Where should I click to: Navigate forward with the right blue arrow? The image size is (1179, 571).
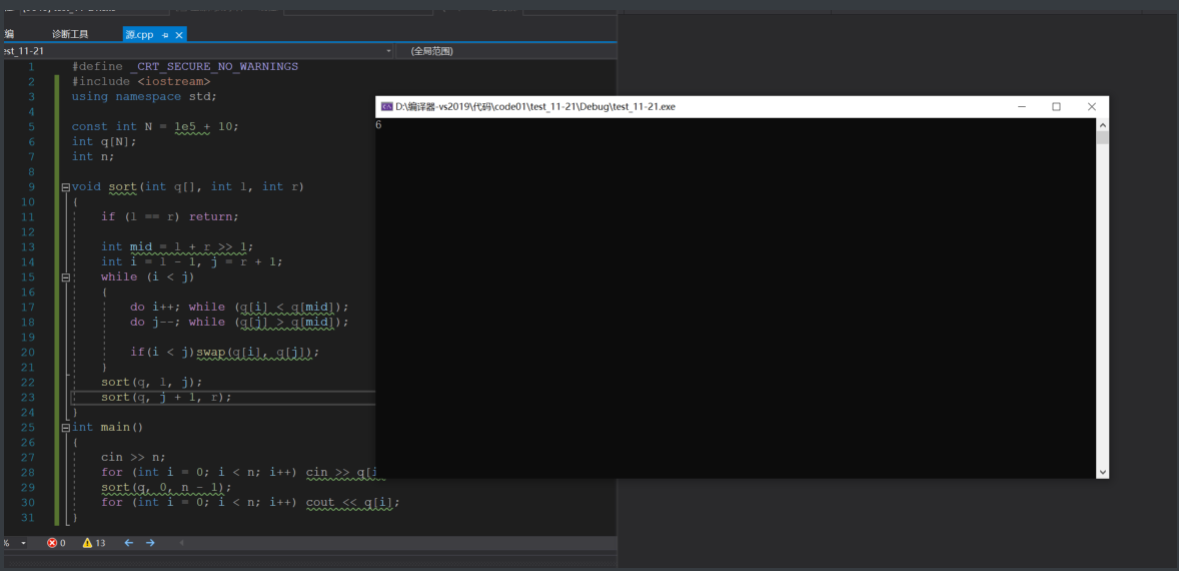coord(150,542)
